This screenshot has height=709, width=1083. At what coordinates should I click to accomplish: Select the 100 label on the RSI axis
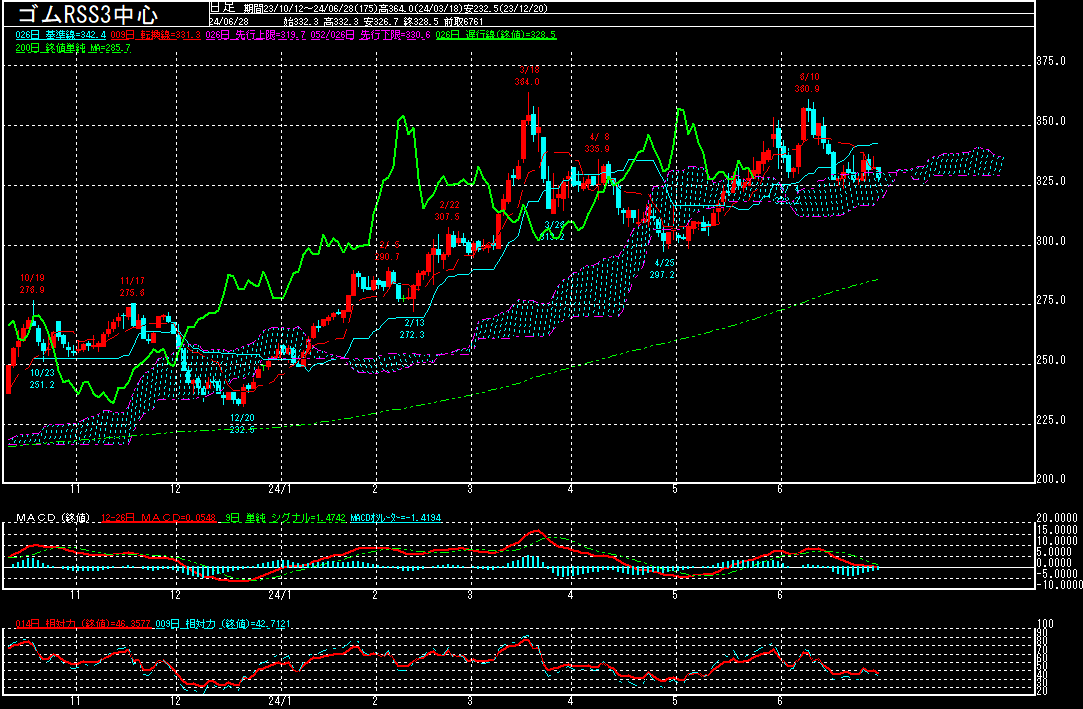[1045, 623]
